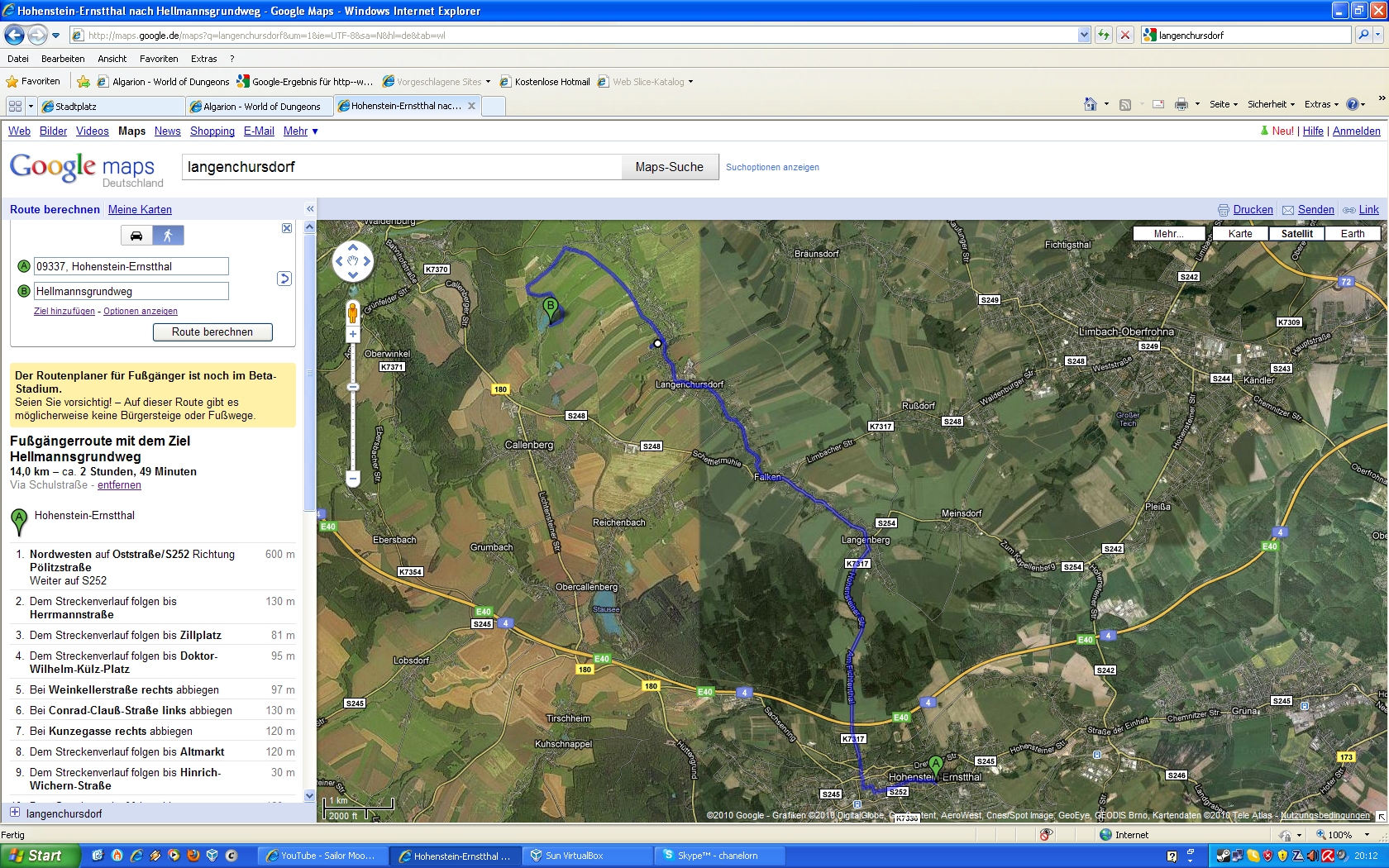1389x868 pixels.
Task: Expand the langenchursdorf search result
Action: 15,813
